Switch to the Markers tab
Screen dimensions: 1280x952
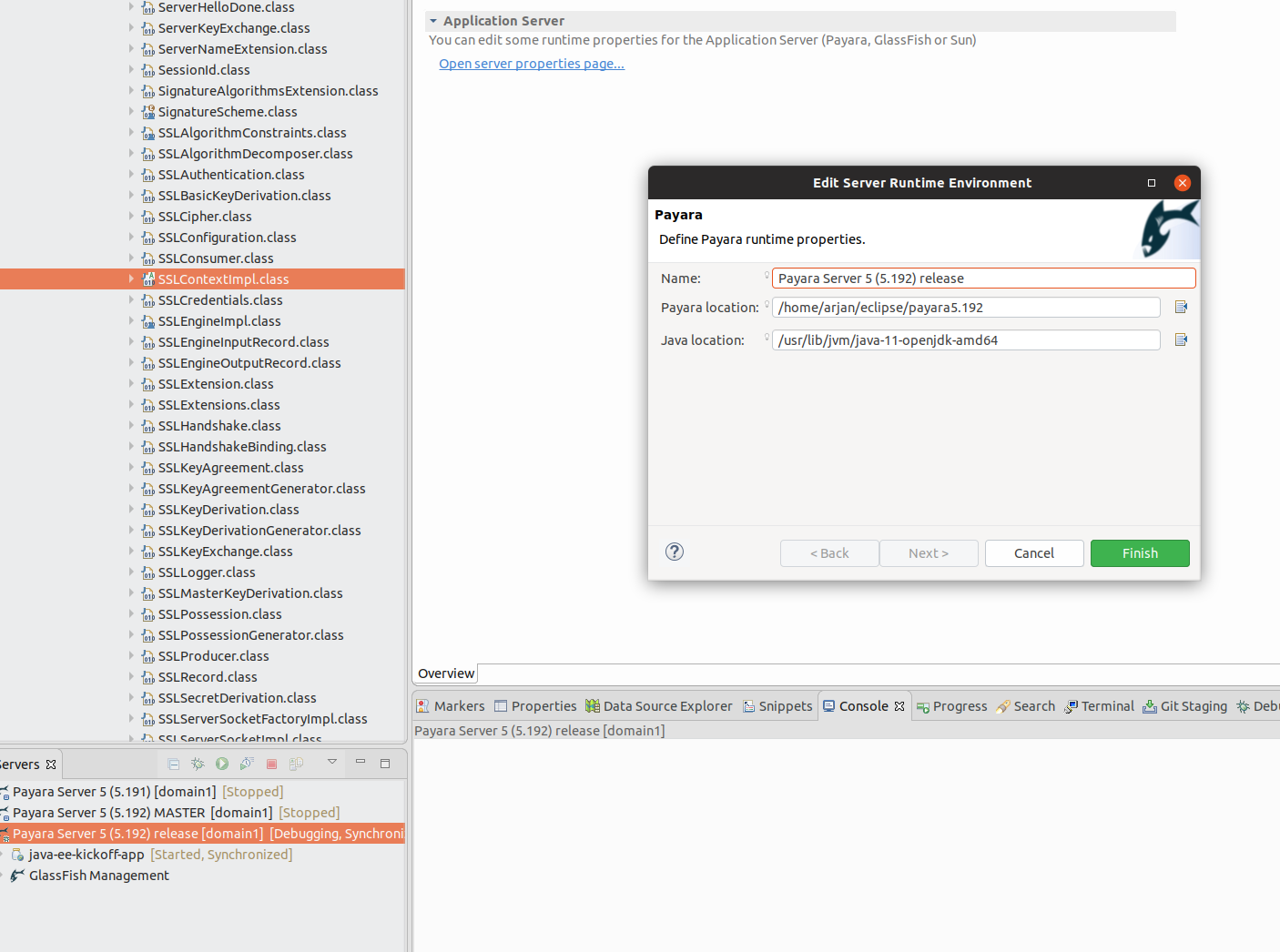(451, 706)
